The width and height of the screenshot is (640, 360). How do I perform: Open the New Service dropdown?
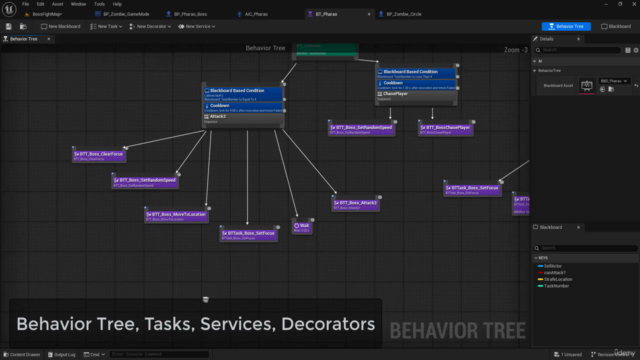click(x=196, y=27)
